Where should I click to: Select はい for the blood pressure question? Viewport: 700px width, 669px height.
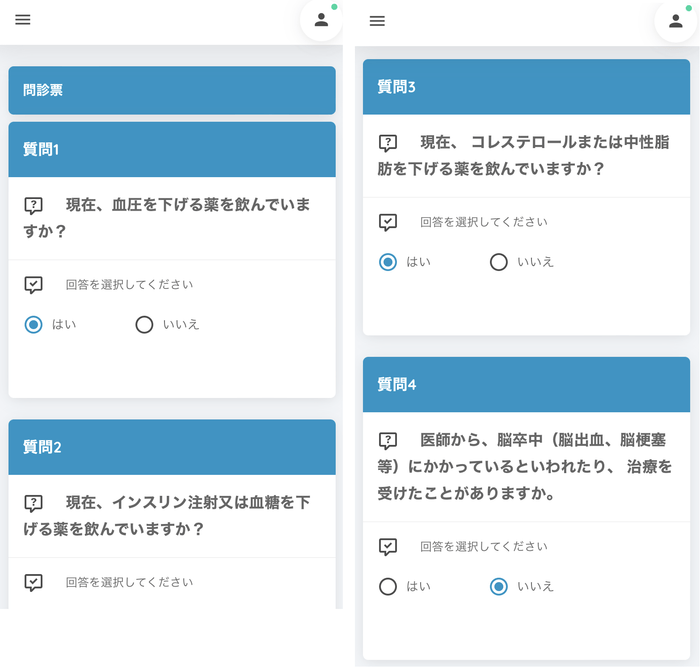[x=34, y=324]
